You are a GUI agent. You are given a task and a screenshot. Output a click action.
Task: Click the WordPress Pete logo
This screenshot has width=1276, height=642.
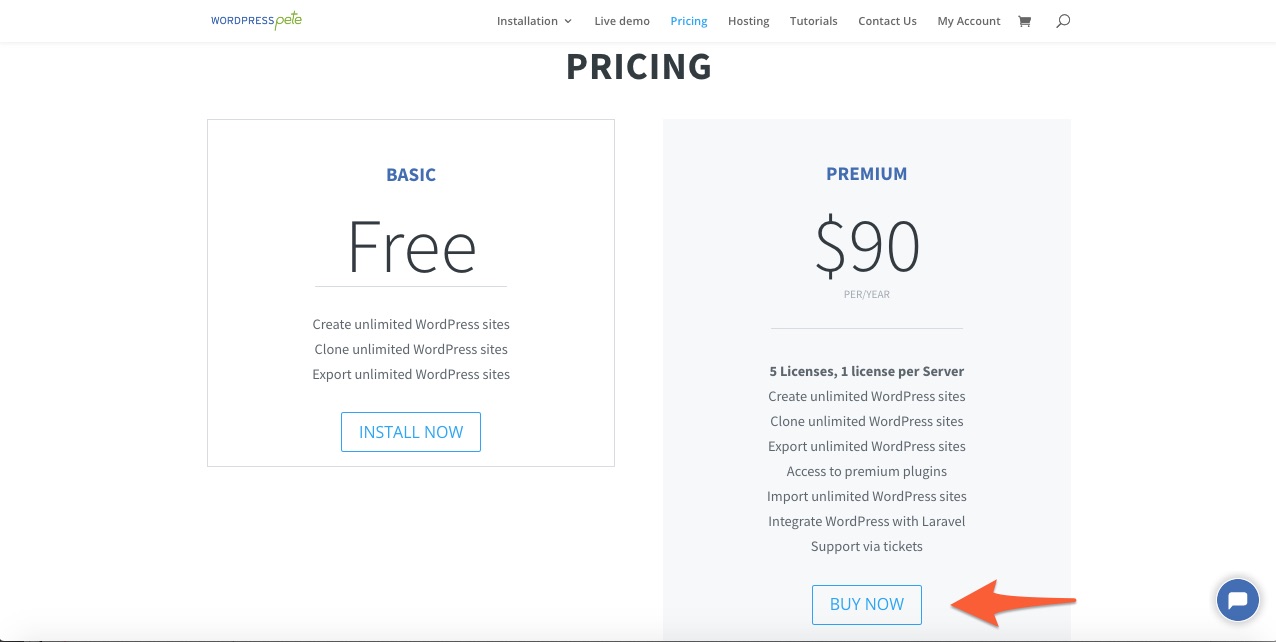click(x=256, y=20)
